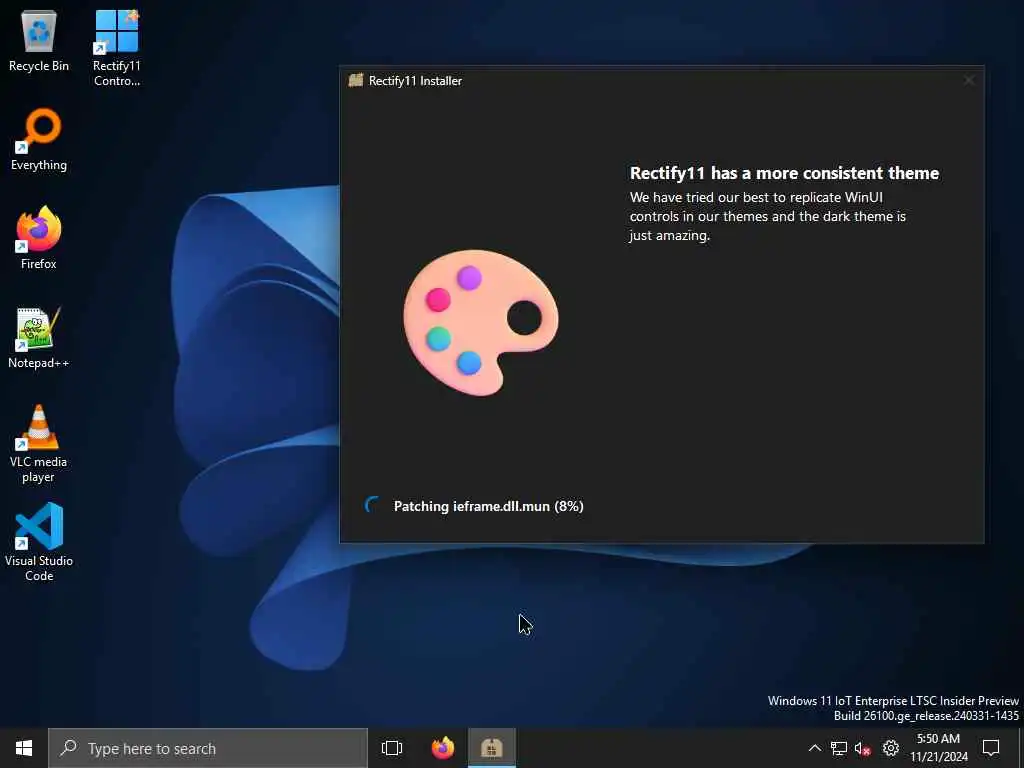Open the clock showing 5:50 AM

click(x=938, y=748)
